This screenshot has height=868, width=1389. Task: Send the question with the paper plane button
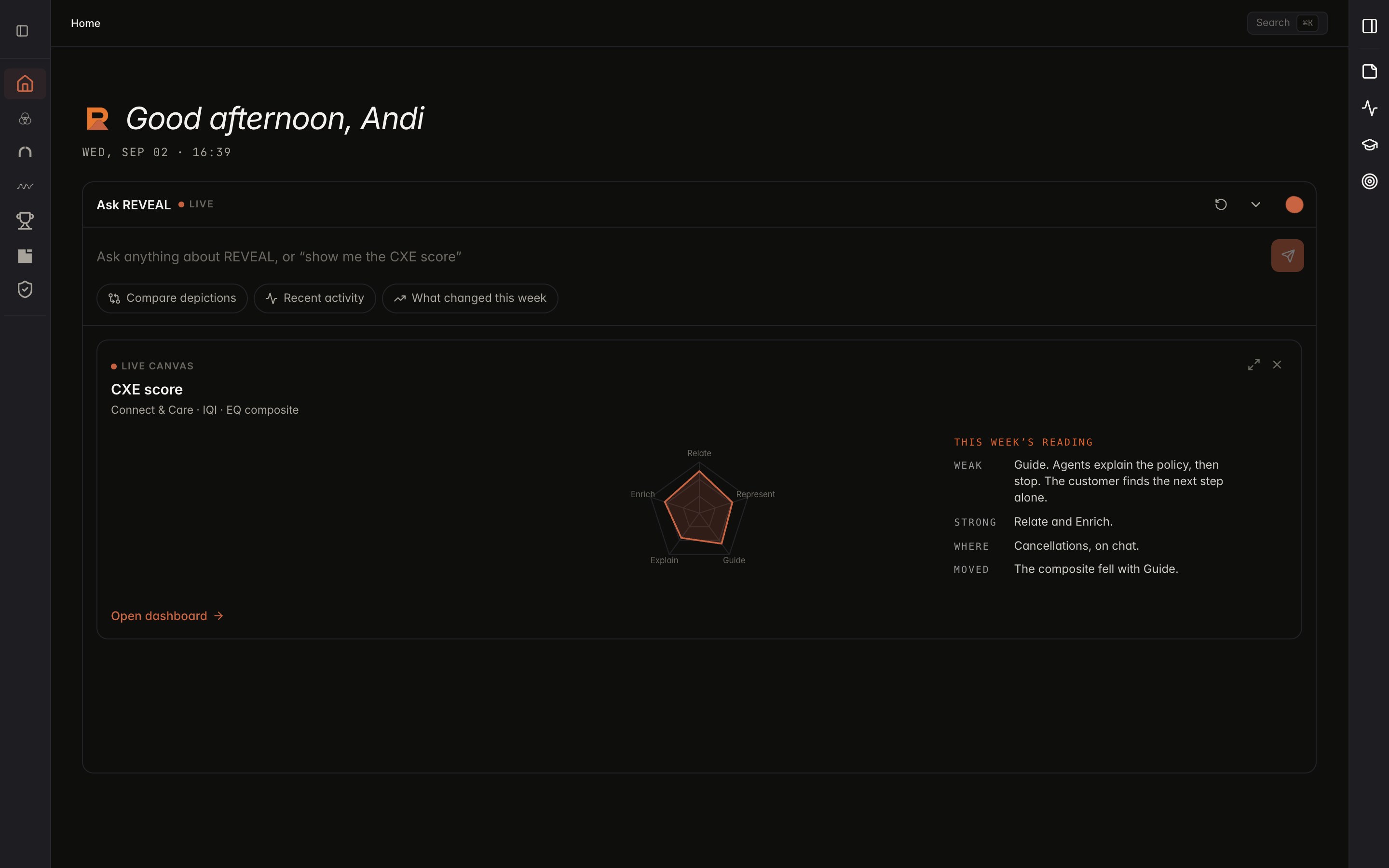pos(1287,256)
